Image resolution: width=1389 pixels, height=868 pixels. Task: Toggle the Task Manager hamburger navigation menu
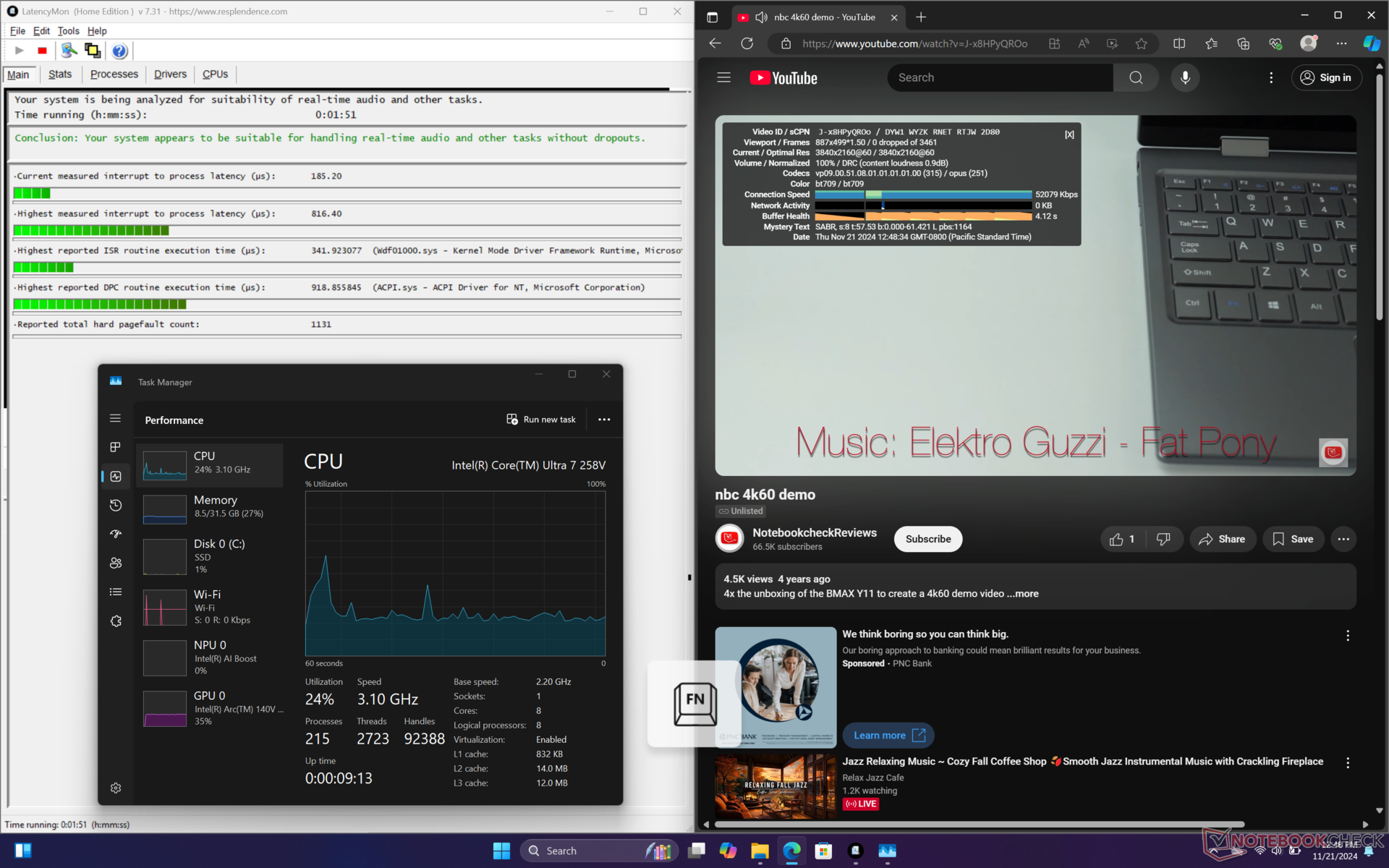point(116,418)
